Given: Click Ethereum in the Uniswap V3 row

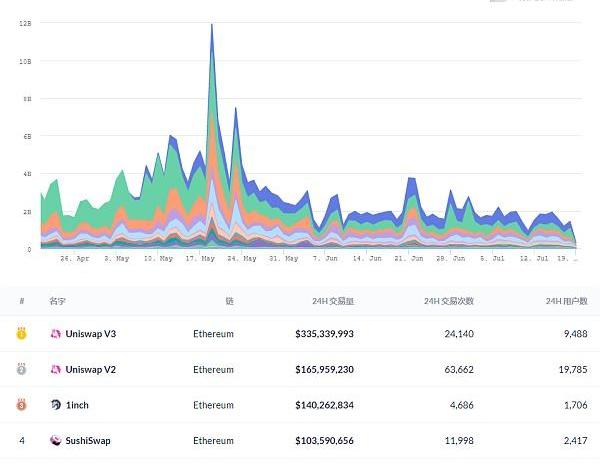Looking at the screenshot, I should click(214, 334).
